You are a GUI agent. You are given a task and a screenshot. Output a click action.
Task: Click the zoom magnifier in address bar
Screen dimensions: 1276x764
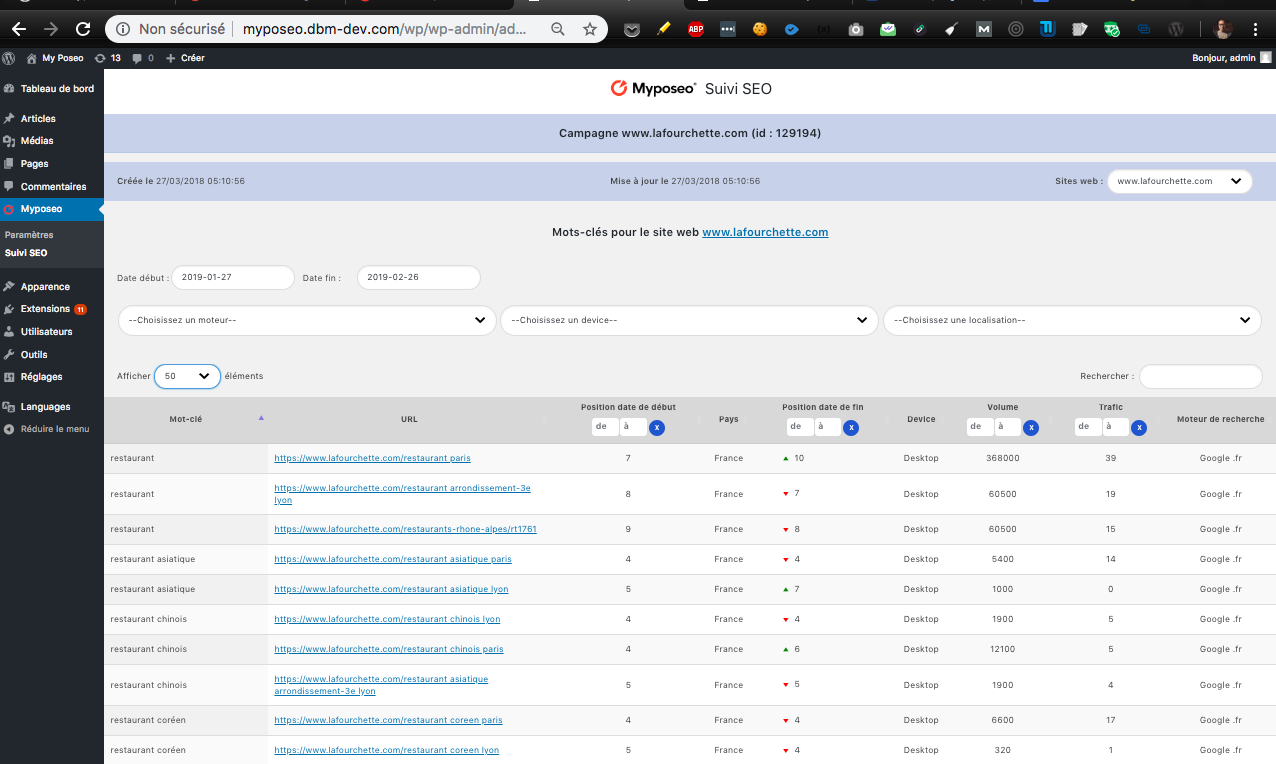[558, 29]
